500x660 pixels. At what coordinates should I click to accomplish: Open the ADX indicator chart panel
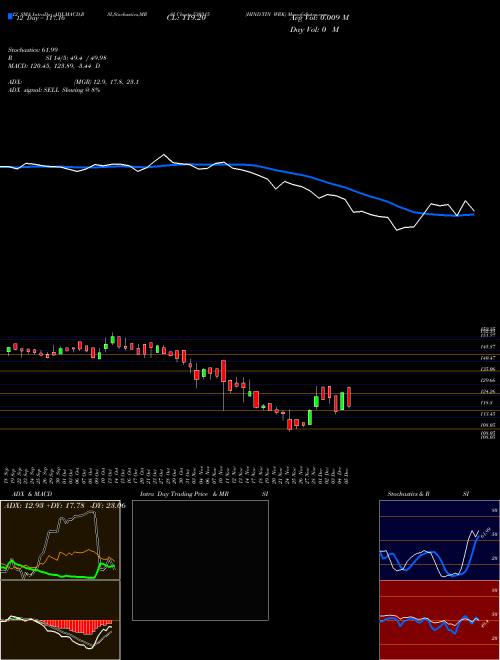60,540
